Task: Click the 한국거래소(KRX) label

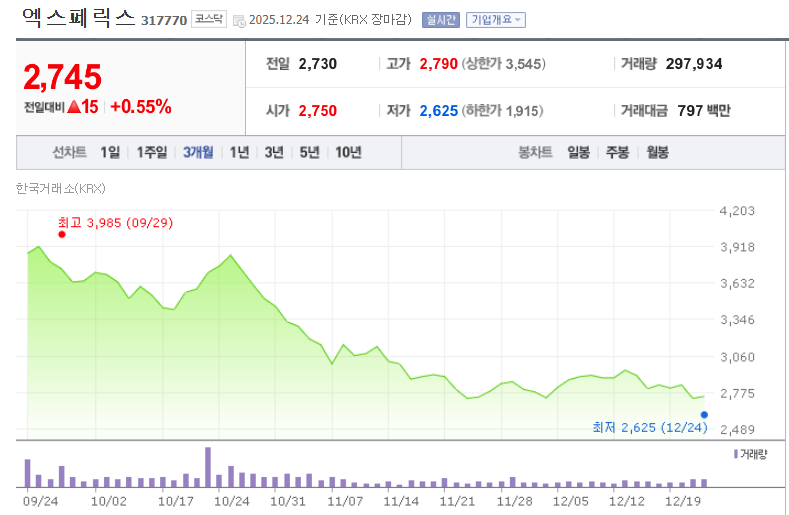Action: click(60, 188)
